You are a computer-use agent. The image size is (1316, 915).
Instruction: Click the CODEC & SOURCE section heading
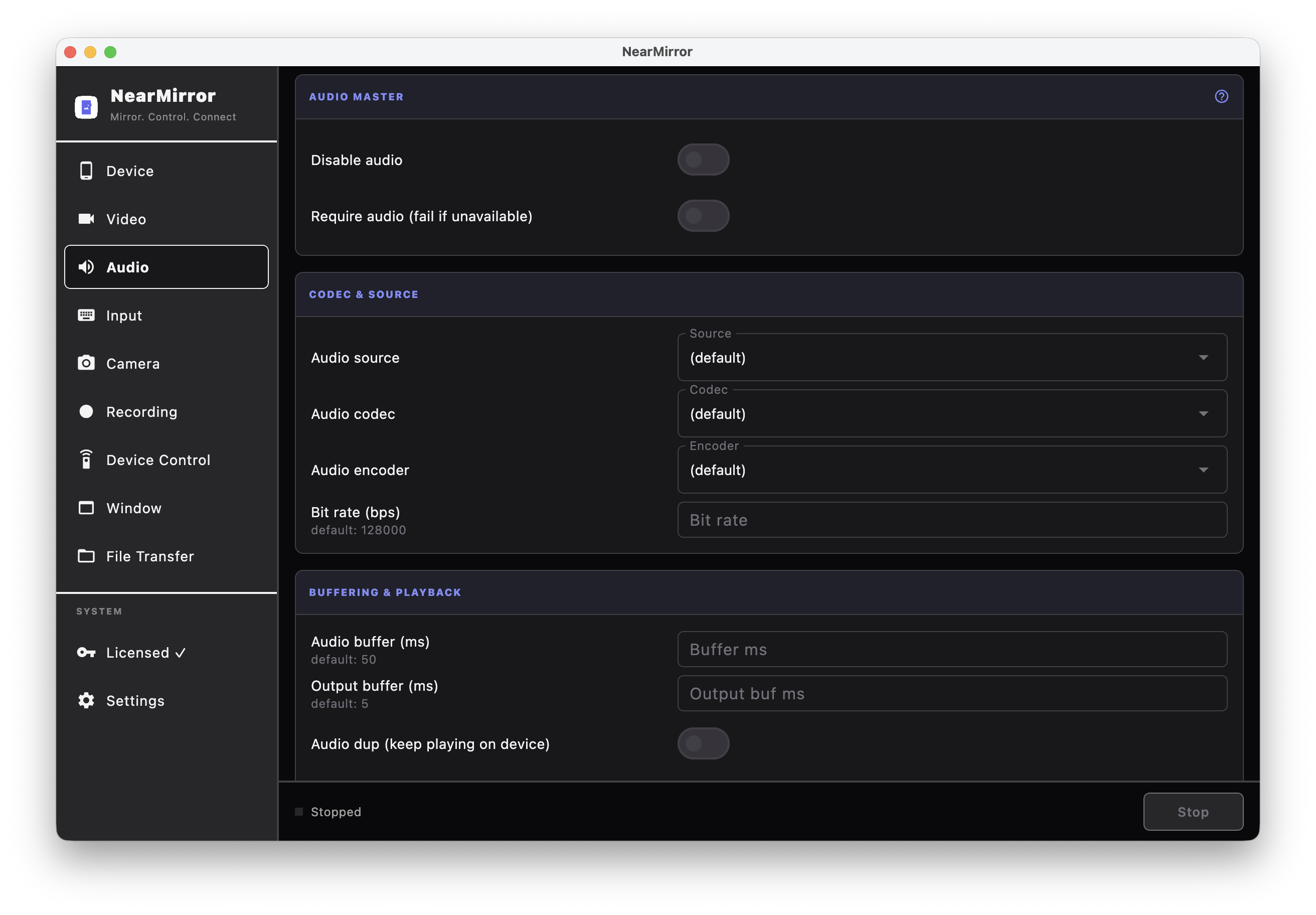[364, 294]
